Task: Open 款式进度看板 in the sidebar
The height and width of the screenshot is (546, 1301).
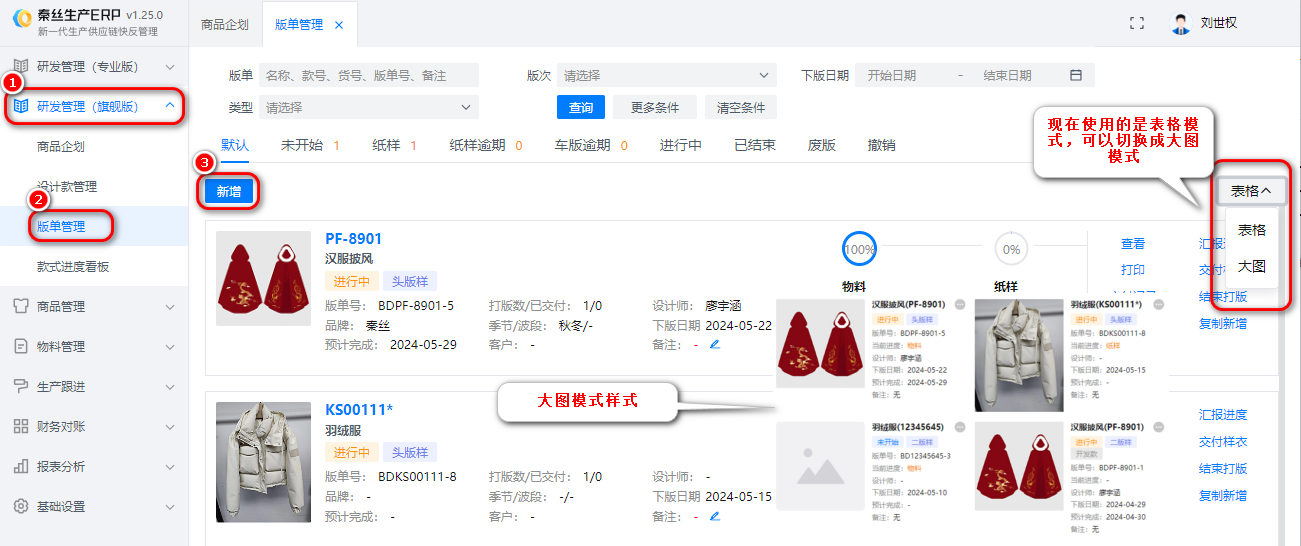Action: click(73, 267)
